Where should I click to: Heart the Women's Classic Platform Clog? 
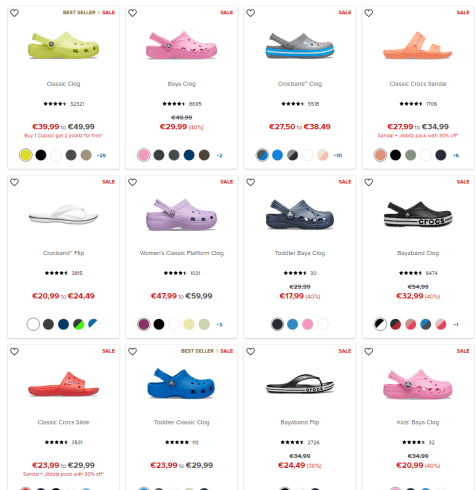[132, 182]
